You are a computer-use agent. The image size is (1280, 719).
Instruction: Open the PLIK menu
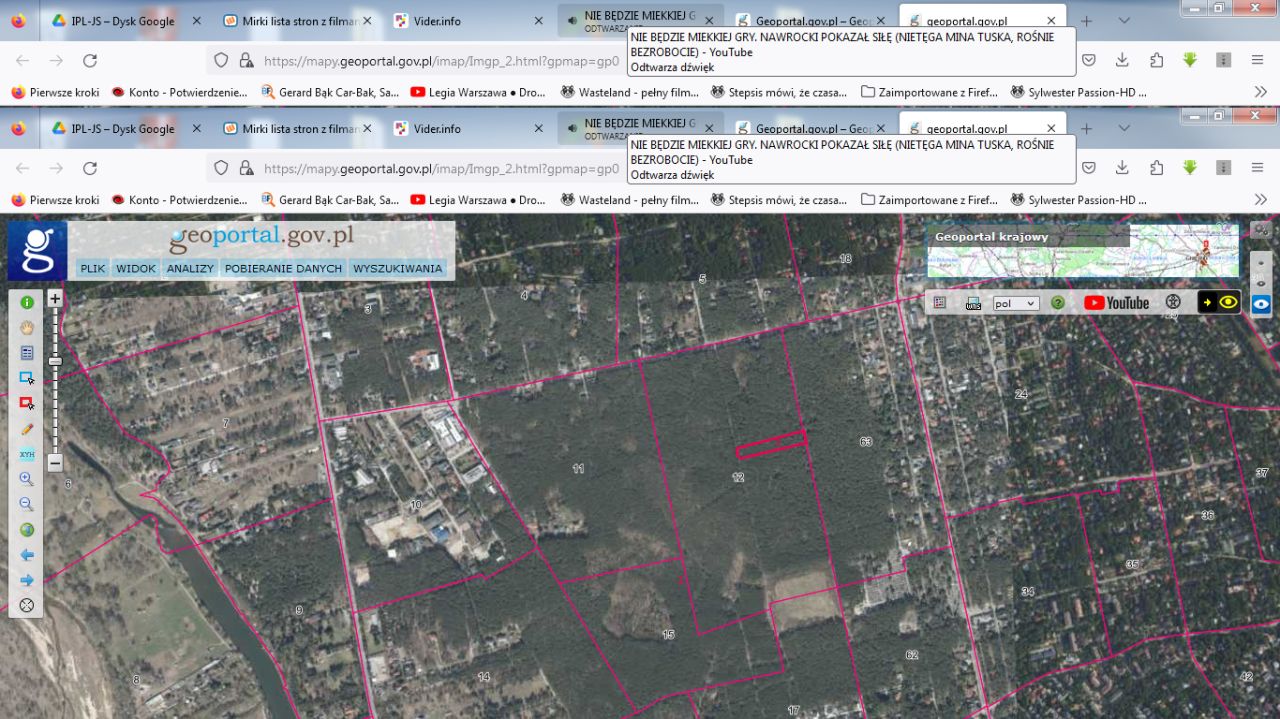pos(93,268)
